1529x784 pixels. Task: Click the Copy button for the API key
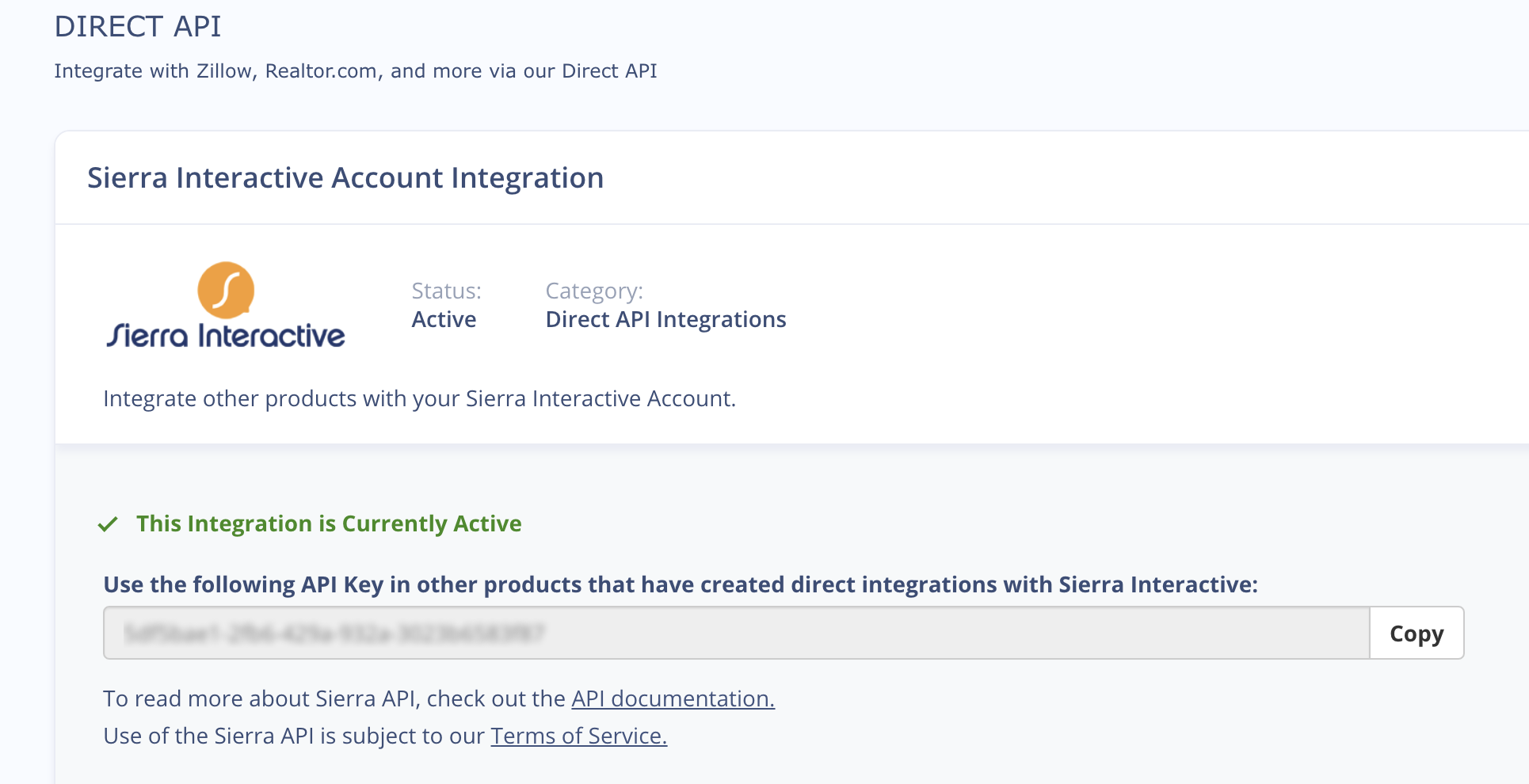click(1417, 633)
